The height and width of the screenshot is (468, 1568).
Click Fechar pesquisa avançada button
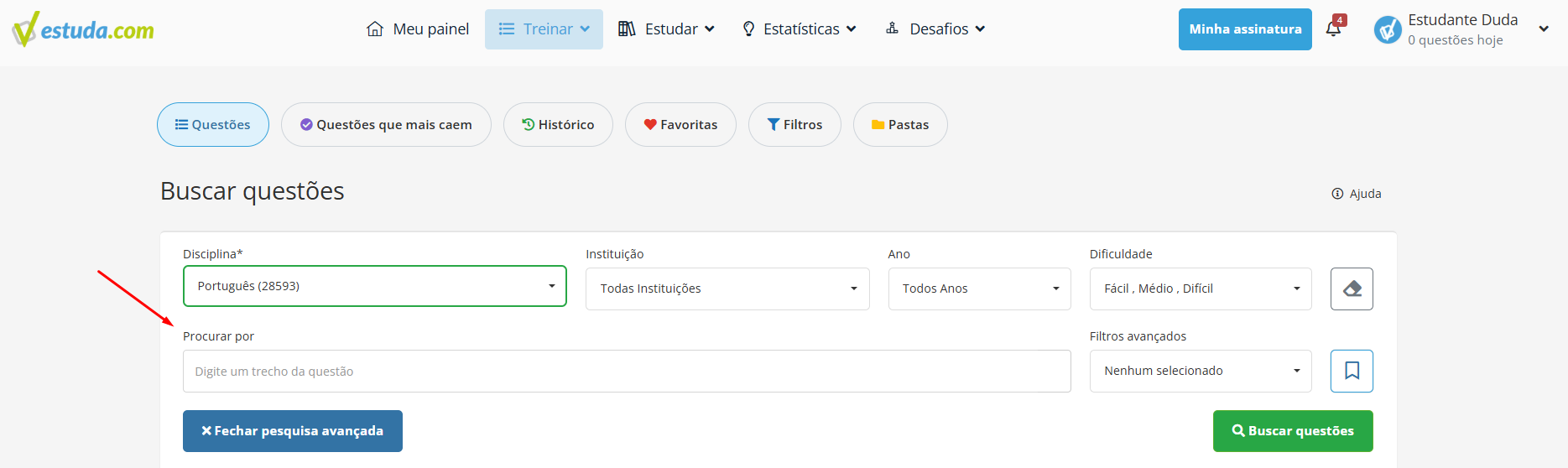click(293, 431)
